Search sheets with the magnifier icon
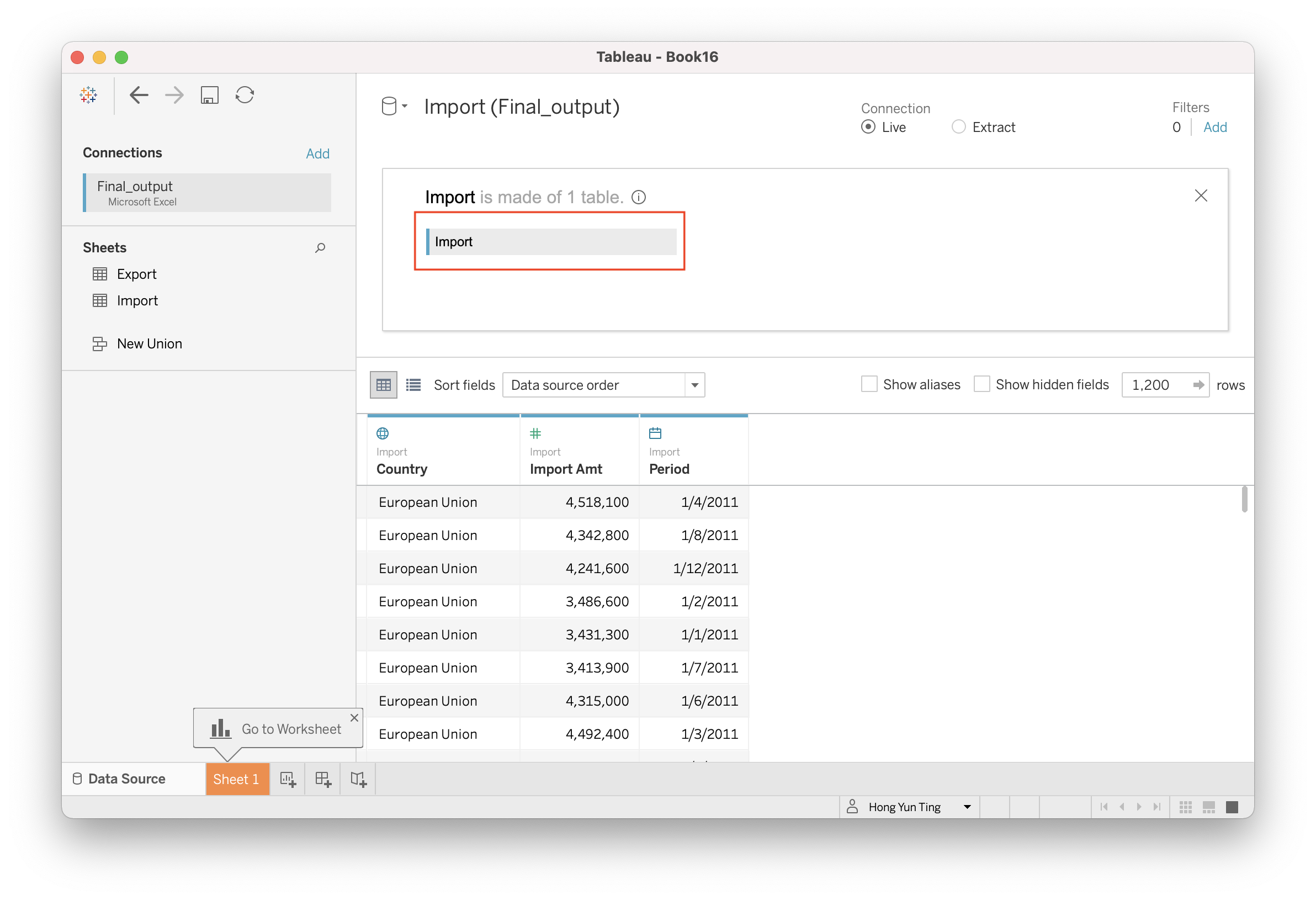Screen dimensions: 1316x900 point(320,247)
